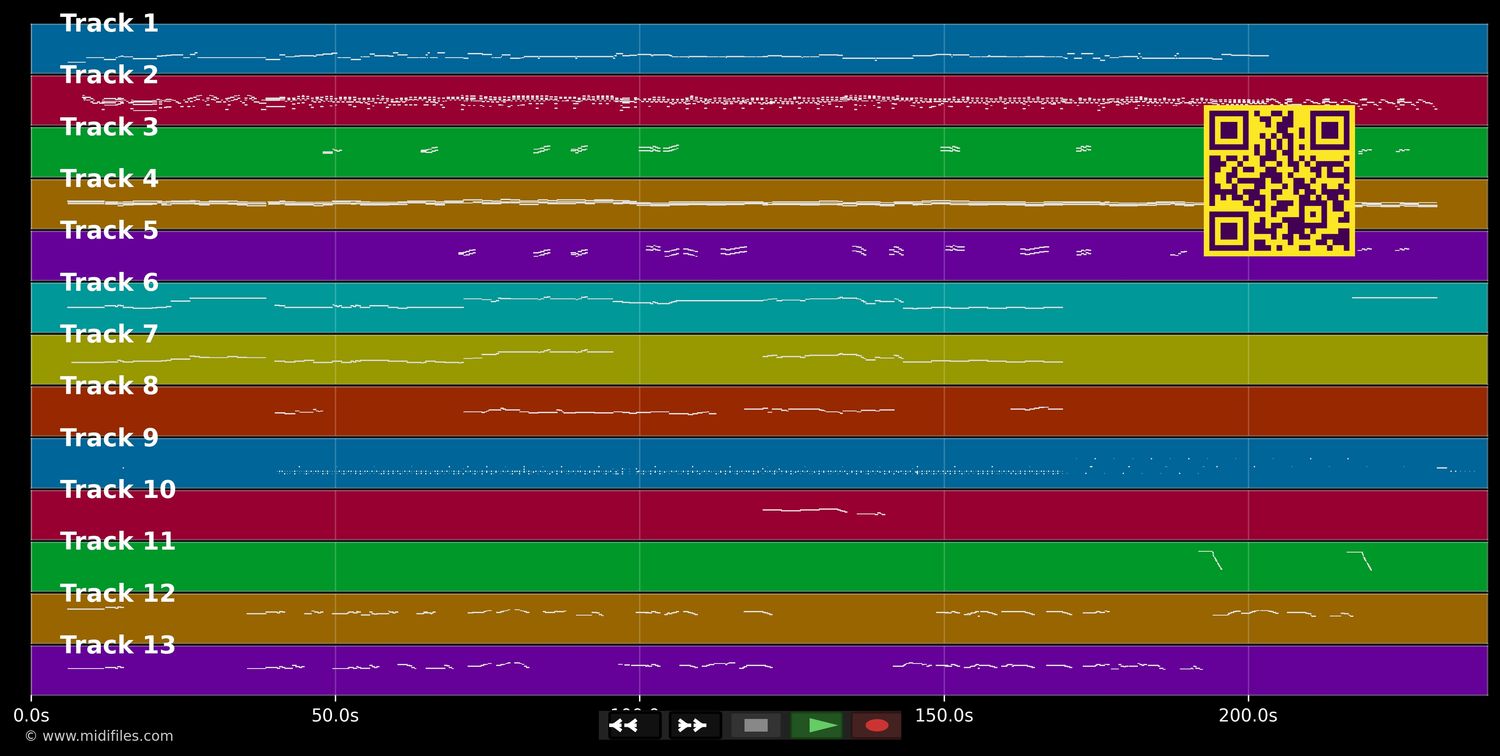This screenshot has width=1500, height=756.
Task: Expand Track 11 details
Action: click(117, 540)
